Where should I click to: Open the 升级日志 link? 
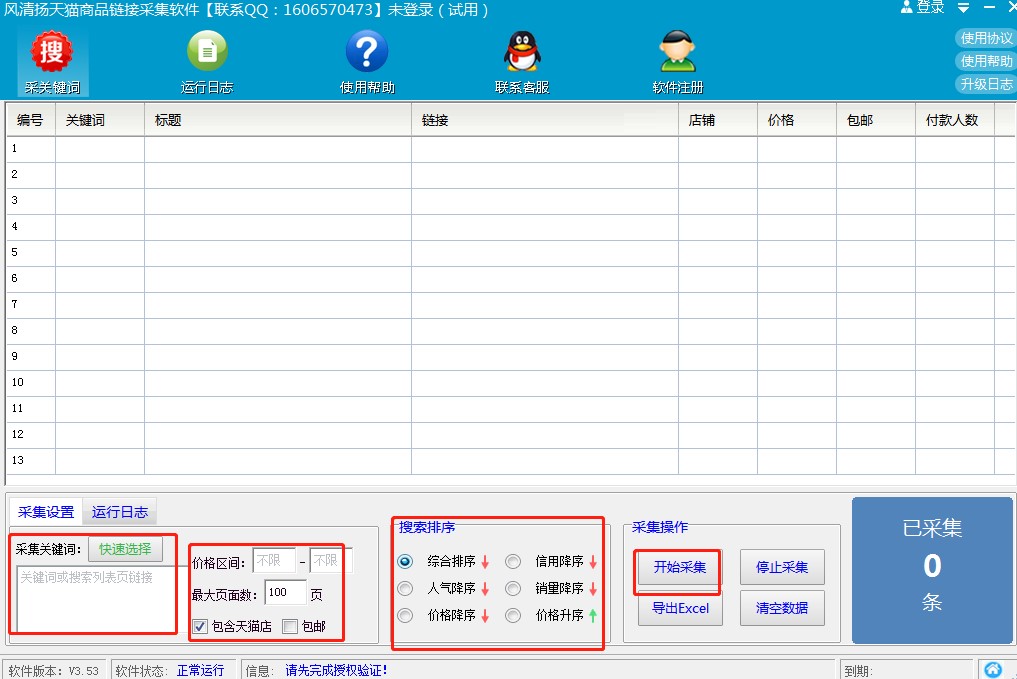point(986,84)
